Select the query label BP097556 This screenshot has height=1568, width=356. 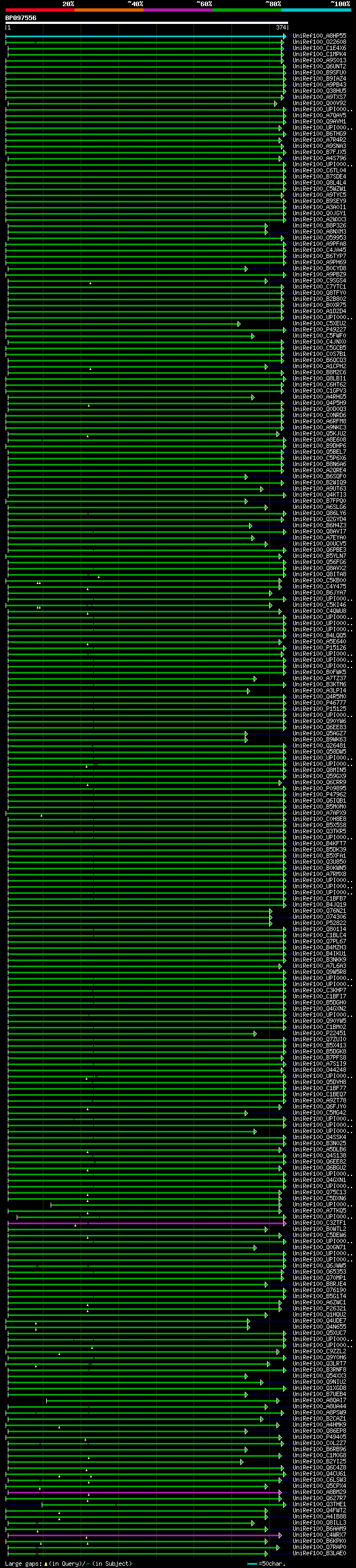click(x=21, y=18)
